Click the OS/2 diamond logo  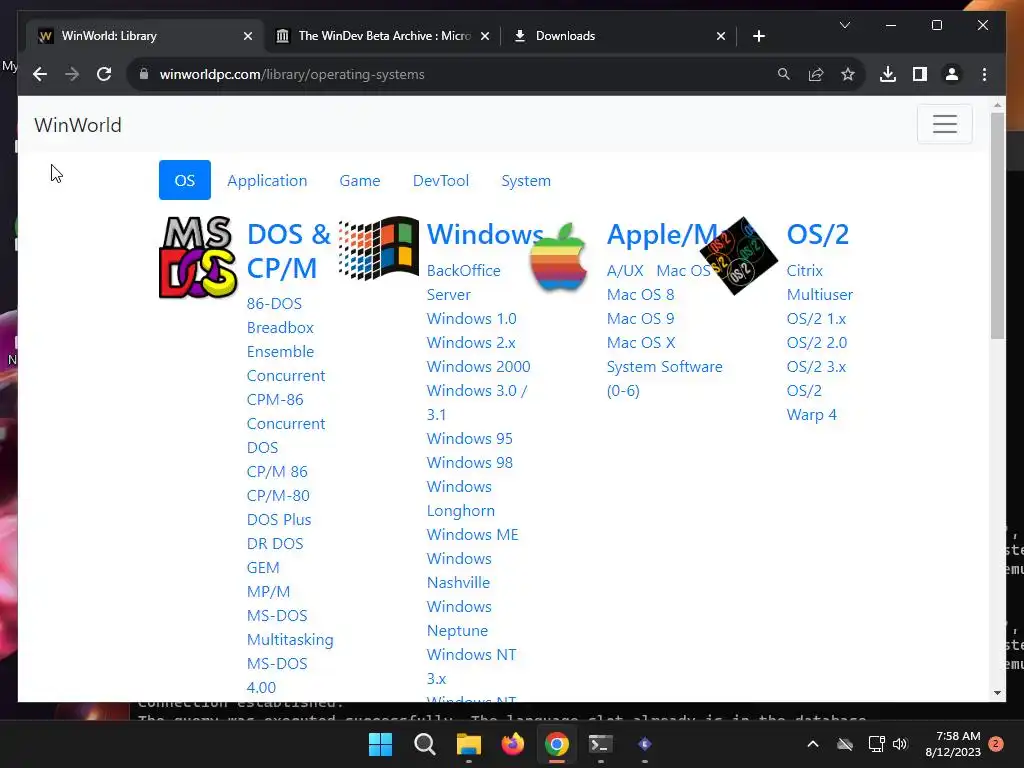click(739, 256)
